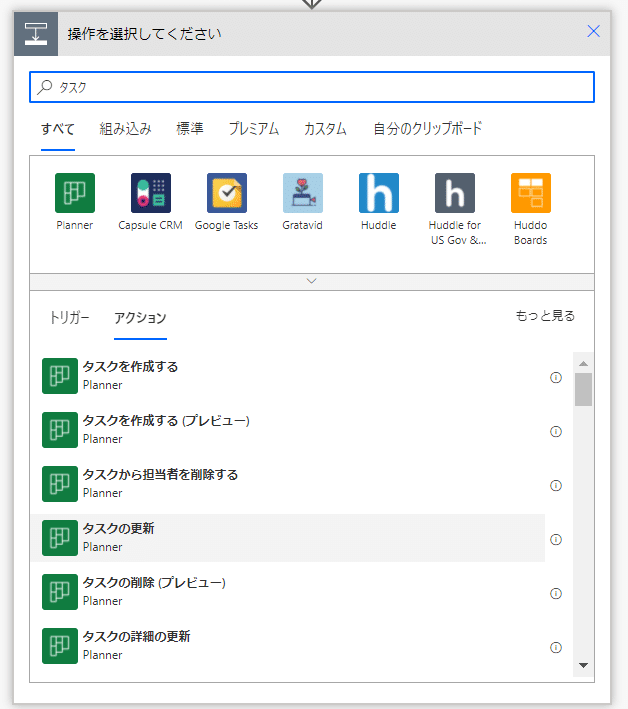
Task: Switch to the すべて tab
Action: 58,129
